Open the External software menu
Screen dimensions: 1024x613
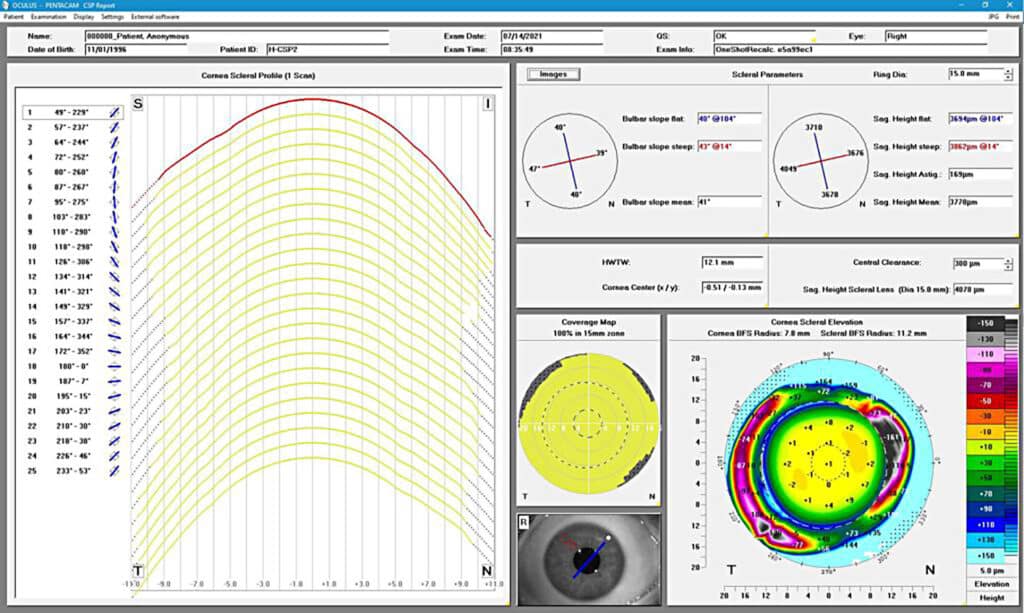(x=155, y=16)
